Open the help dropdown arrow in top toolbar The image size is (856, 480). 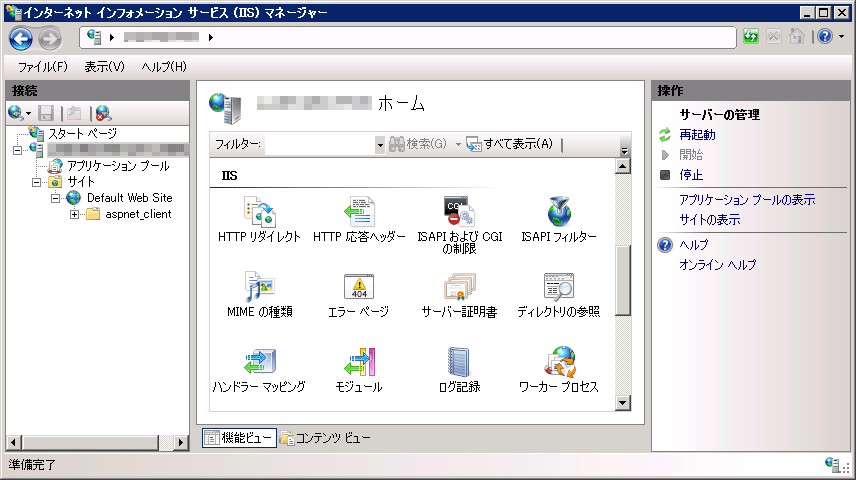coord(841,37)
